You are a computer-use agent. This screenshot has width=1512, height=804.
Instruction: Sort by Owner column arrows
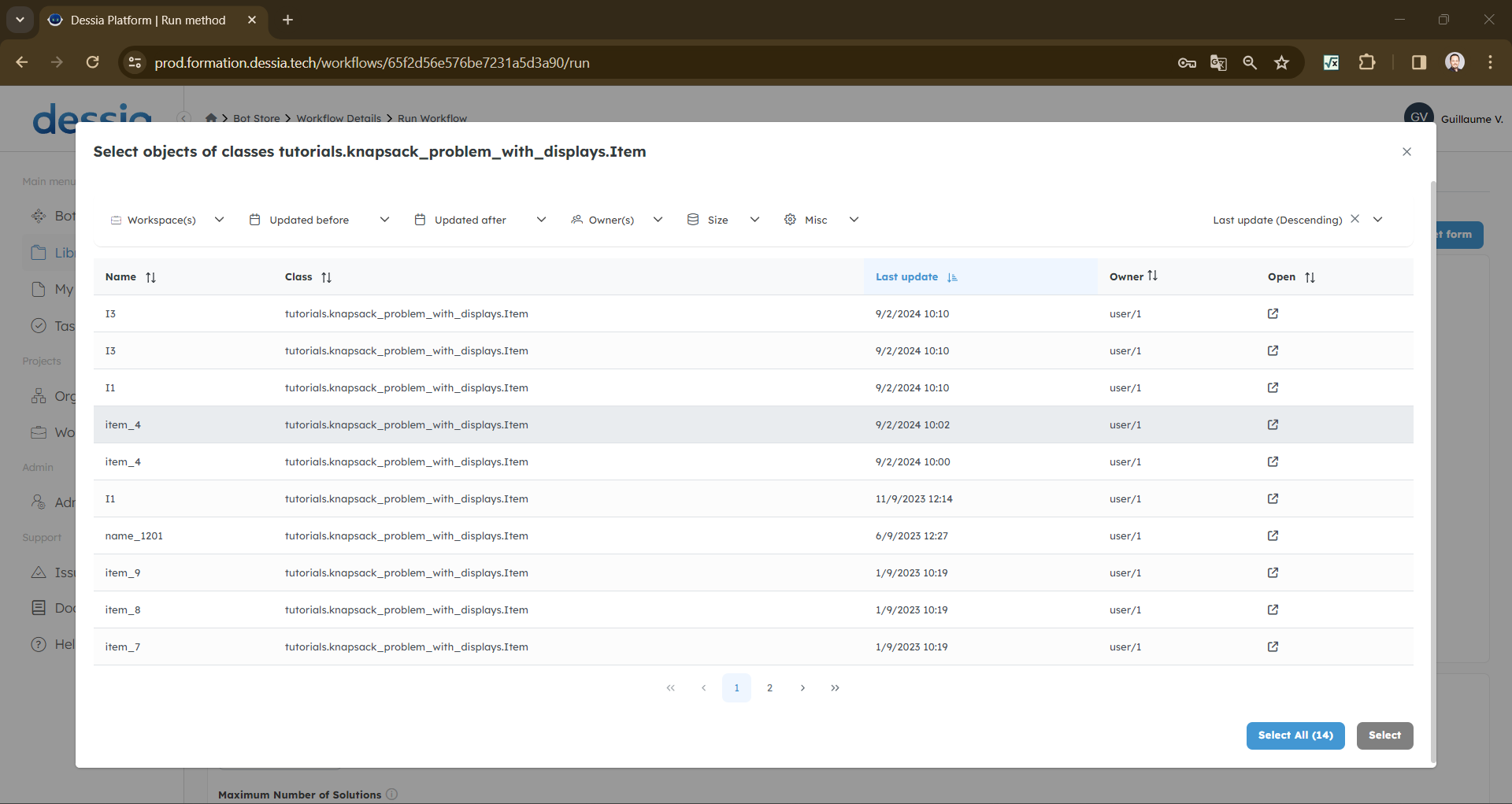1152,276
